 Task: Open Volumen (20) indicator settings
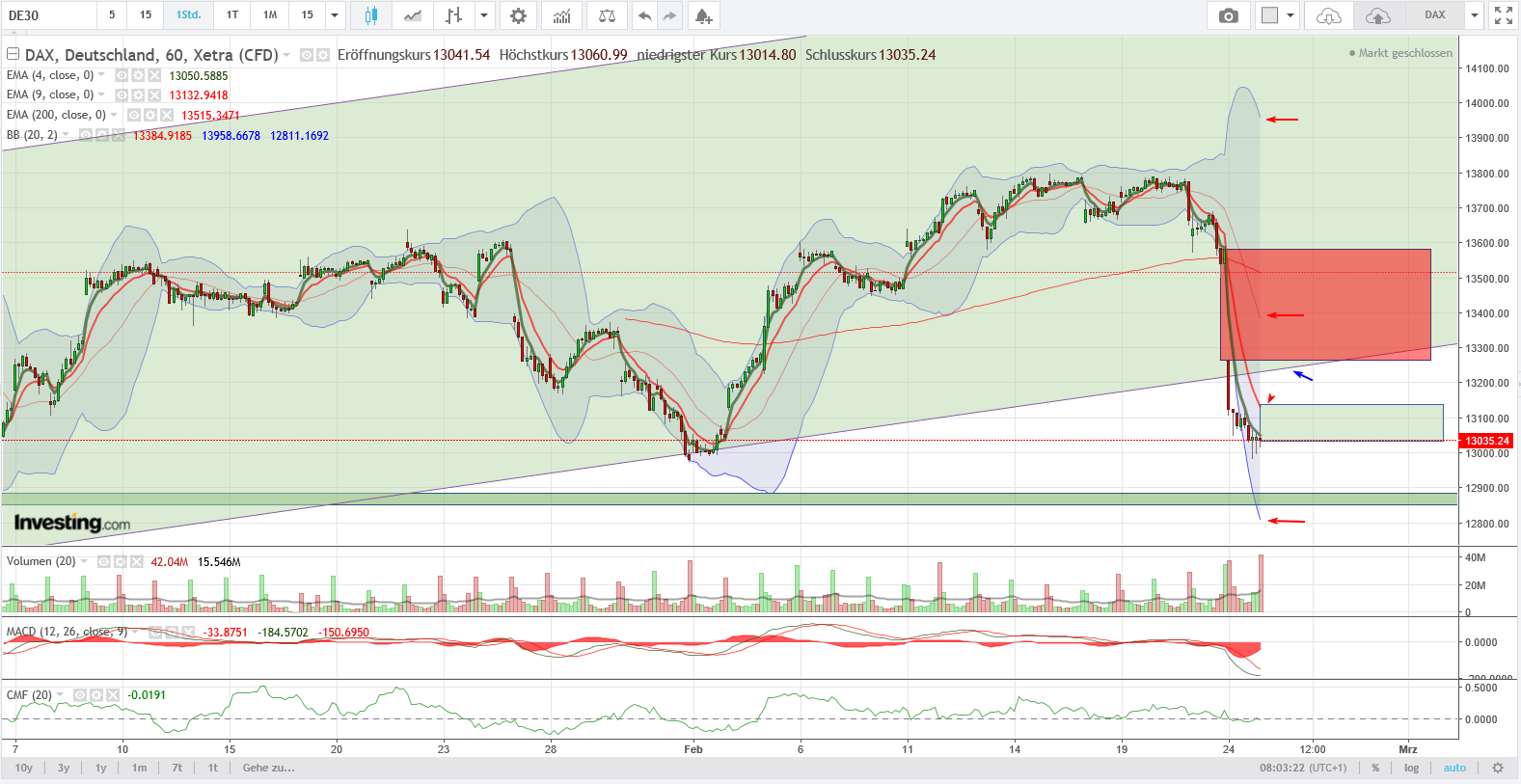(120, 561)
